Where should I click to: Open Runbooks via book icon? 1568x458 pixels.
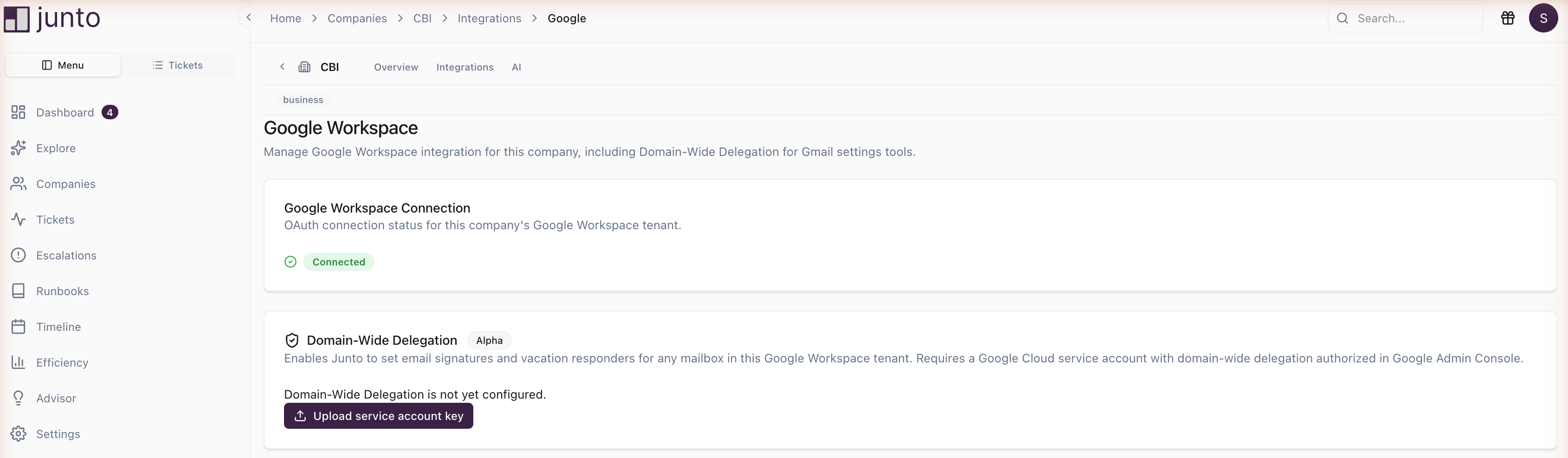tap(18, 291)
